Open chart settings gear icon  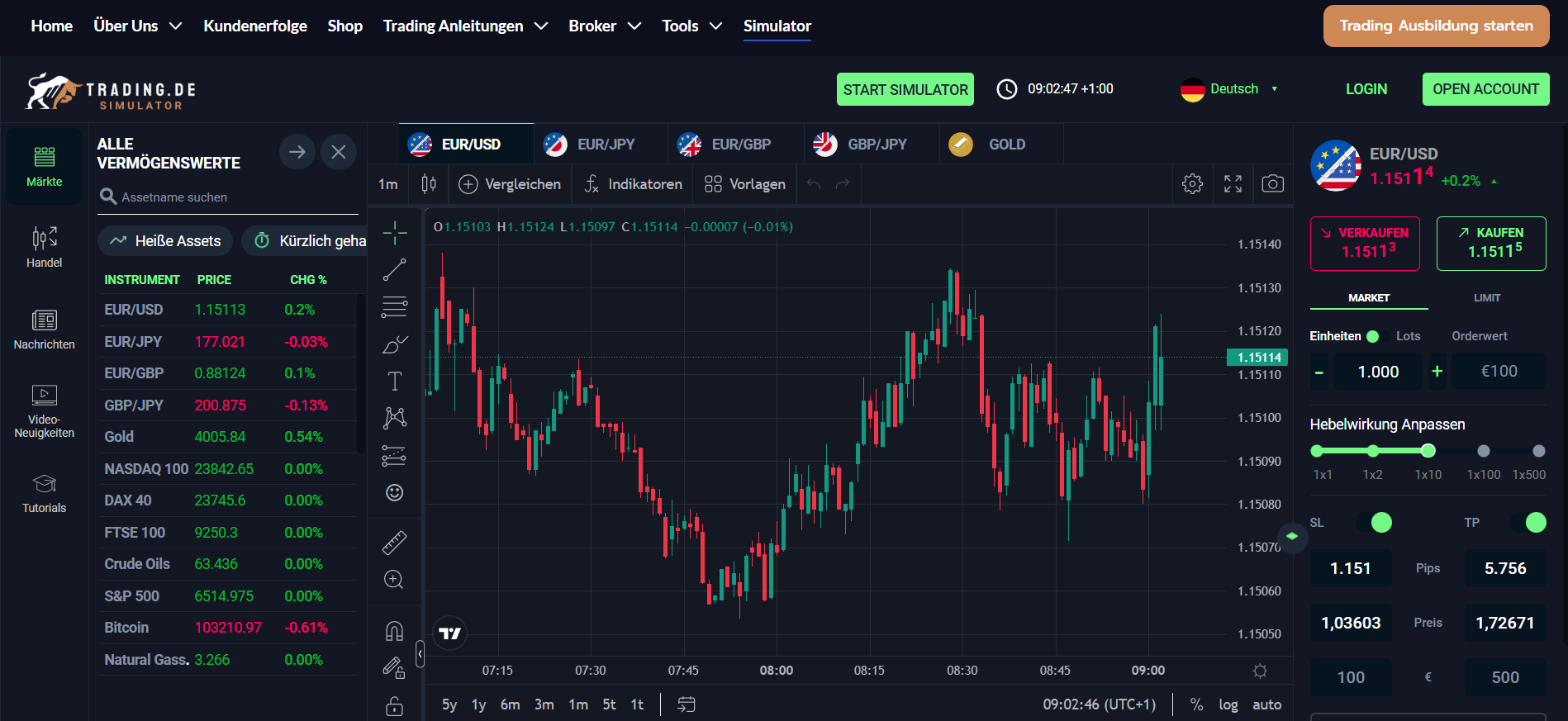pyautogui.click(x=1192, y=183)
